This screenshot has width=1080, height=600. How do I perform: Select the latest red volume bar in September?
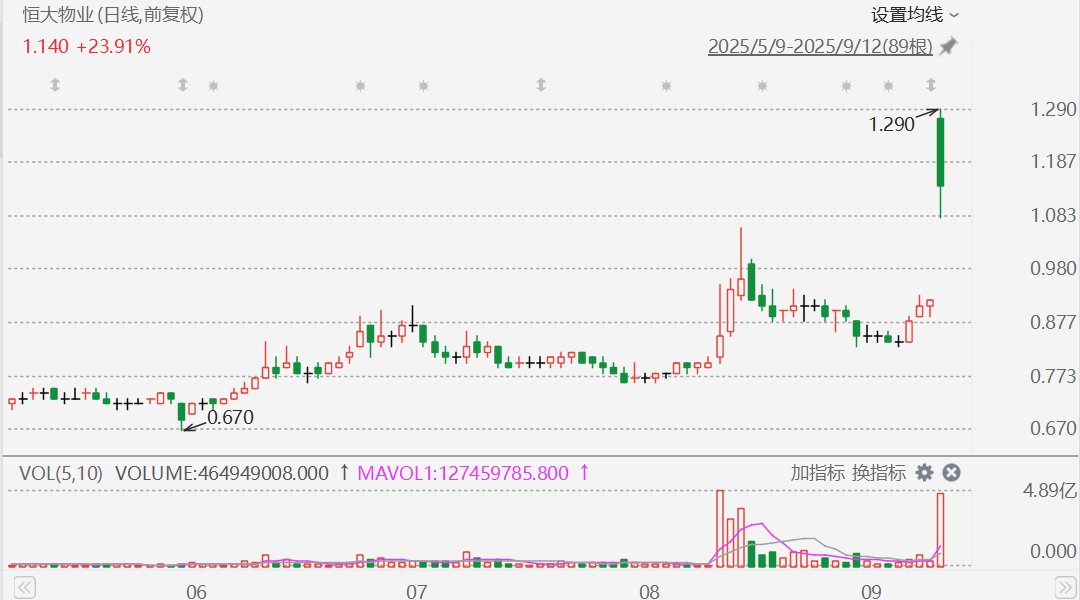(940, 530)
